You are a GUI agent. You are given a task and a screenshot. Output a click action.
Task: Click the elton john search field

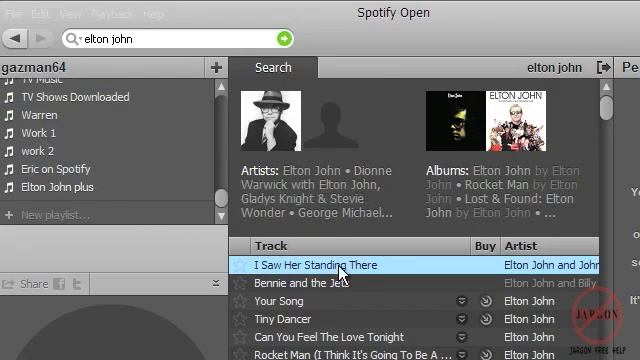point(178,39)
